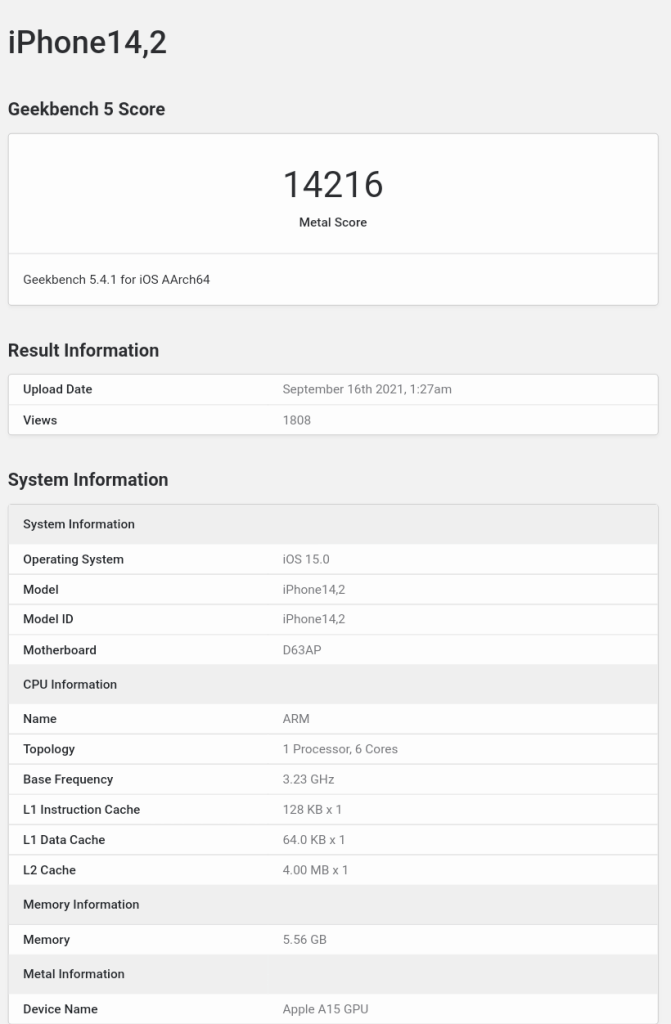Click the Device Name value Apple A15 GPU
The width and height of the screenshot is (671, 1024).
[325, 1009]
